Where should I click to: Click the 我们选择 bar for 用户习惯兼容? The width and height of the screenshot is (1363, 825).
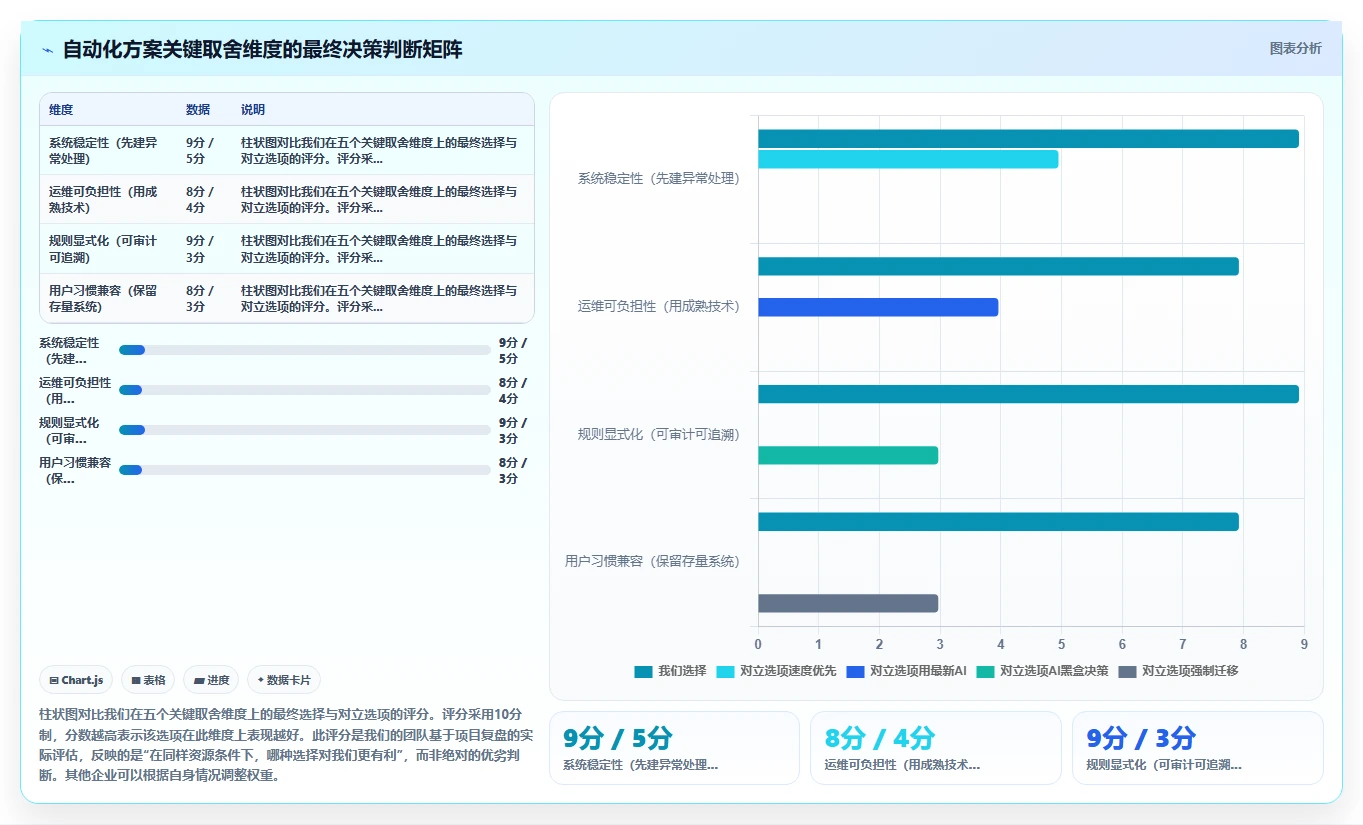(998, 522)
